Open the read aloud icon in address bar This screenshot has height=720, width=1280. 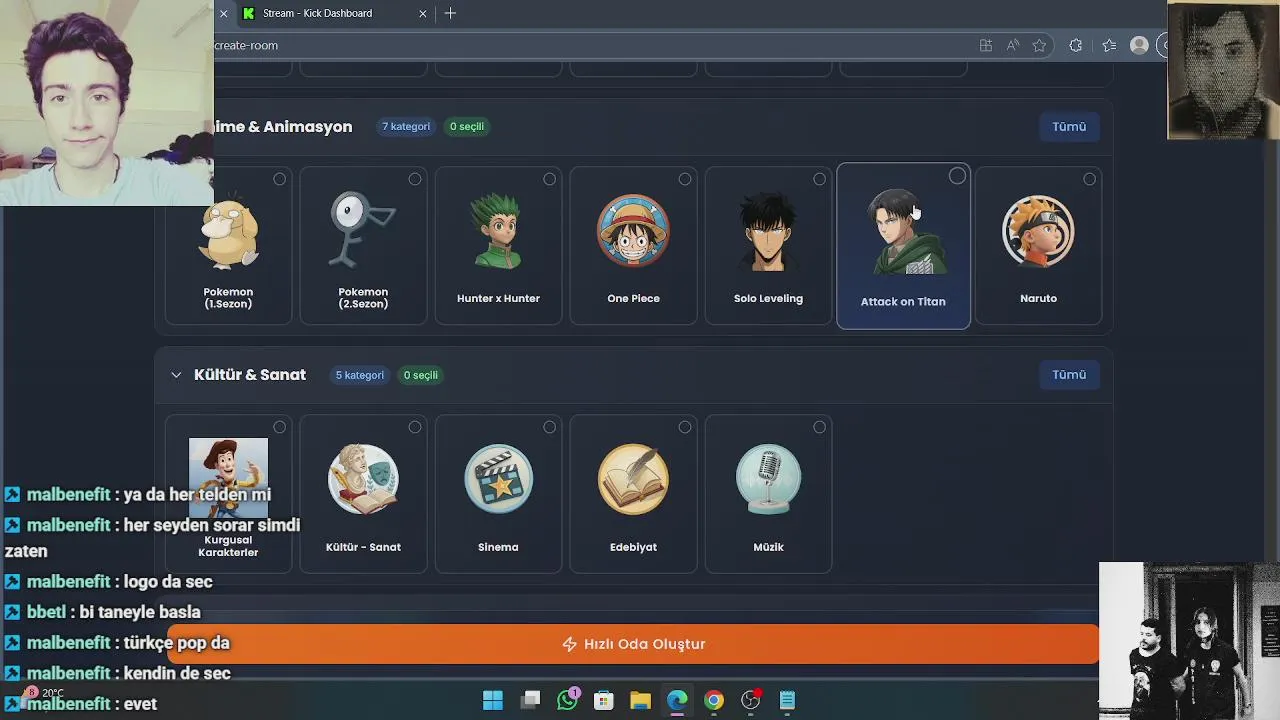click(1013, 45)
